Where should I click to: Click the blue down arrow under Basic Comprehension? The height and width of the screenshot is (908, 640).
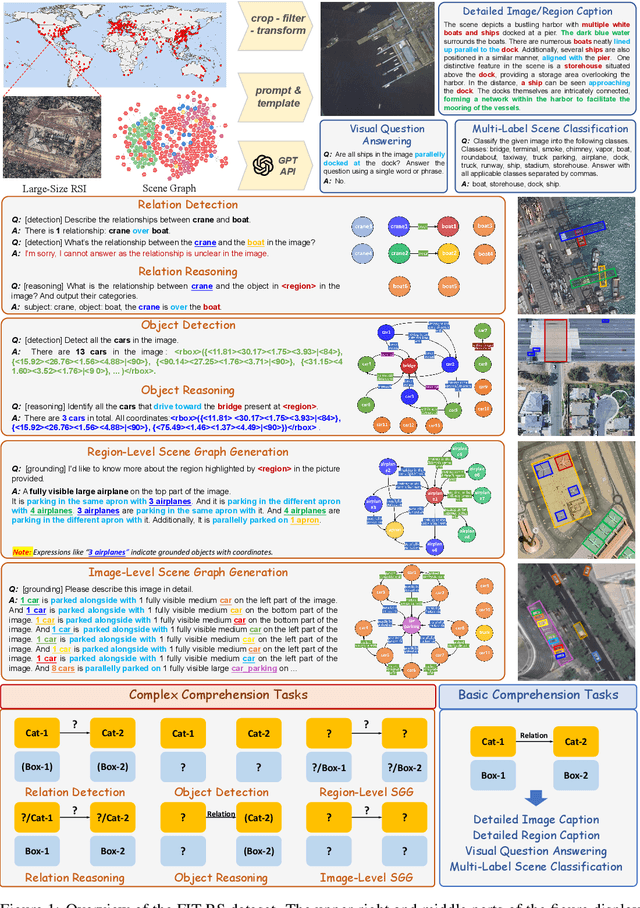537,798
